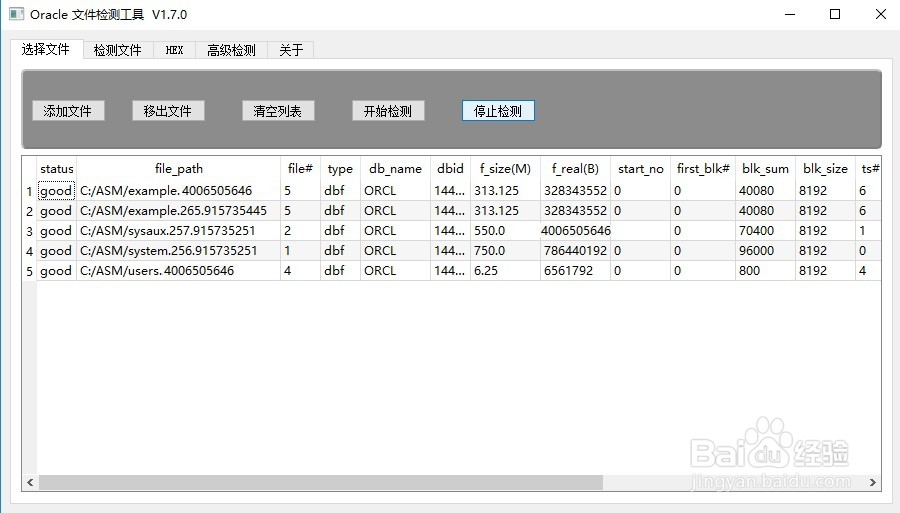Click the 'good' status in row 1
900x513 pixels.
[56, 191]
